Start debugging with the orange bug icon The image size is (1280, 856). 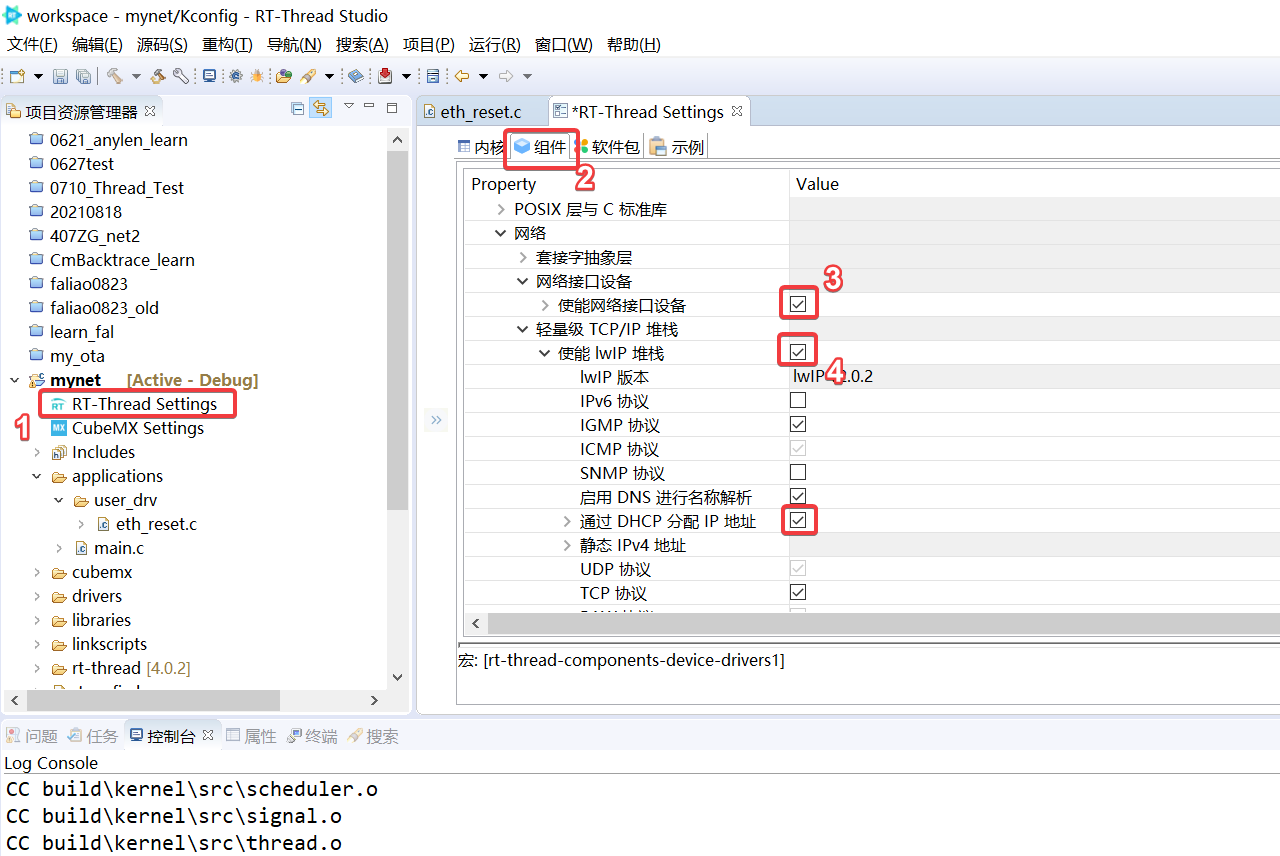click(x=257, y=76)
